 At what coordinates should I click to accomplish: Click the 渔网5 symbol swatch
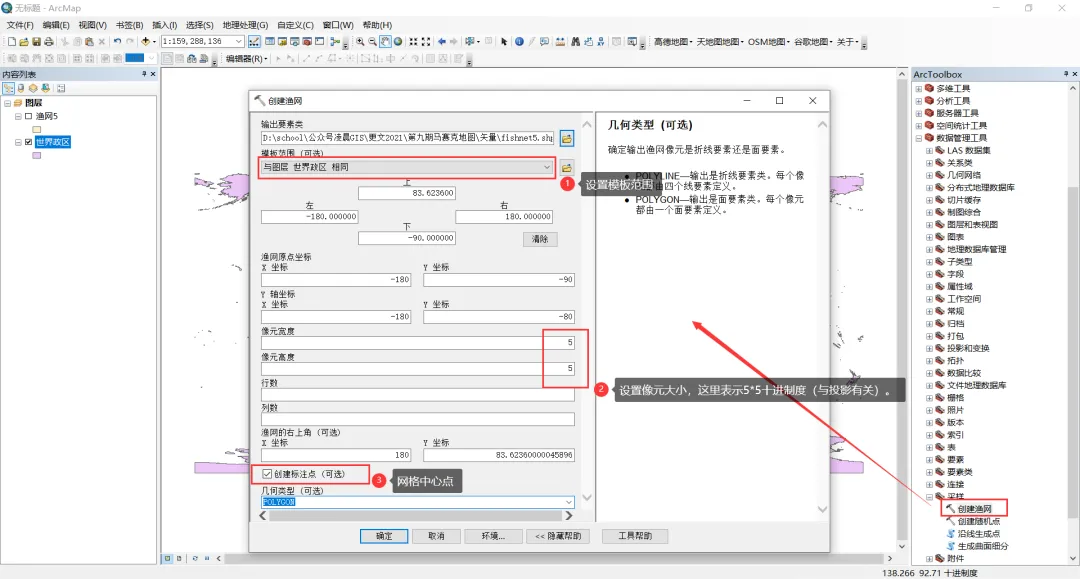[x=37, y=129]
